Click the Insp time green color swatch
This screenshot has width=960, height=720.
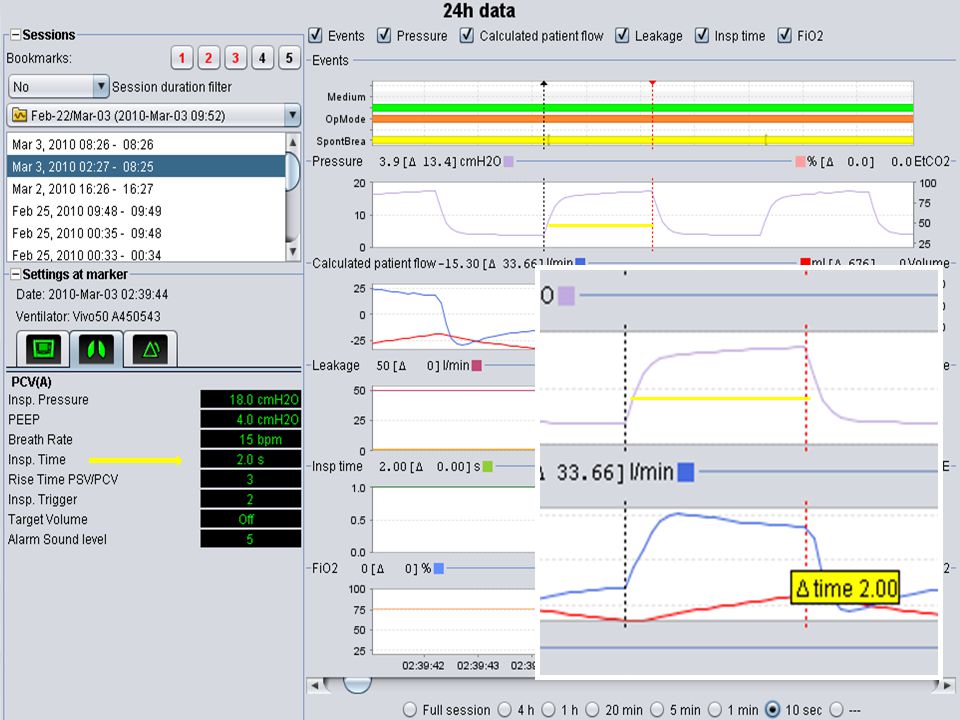(487, 467)
